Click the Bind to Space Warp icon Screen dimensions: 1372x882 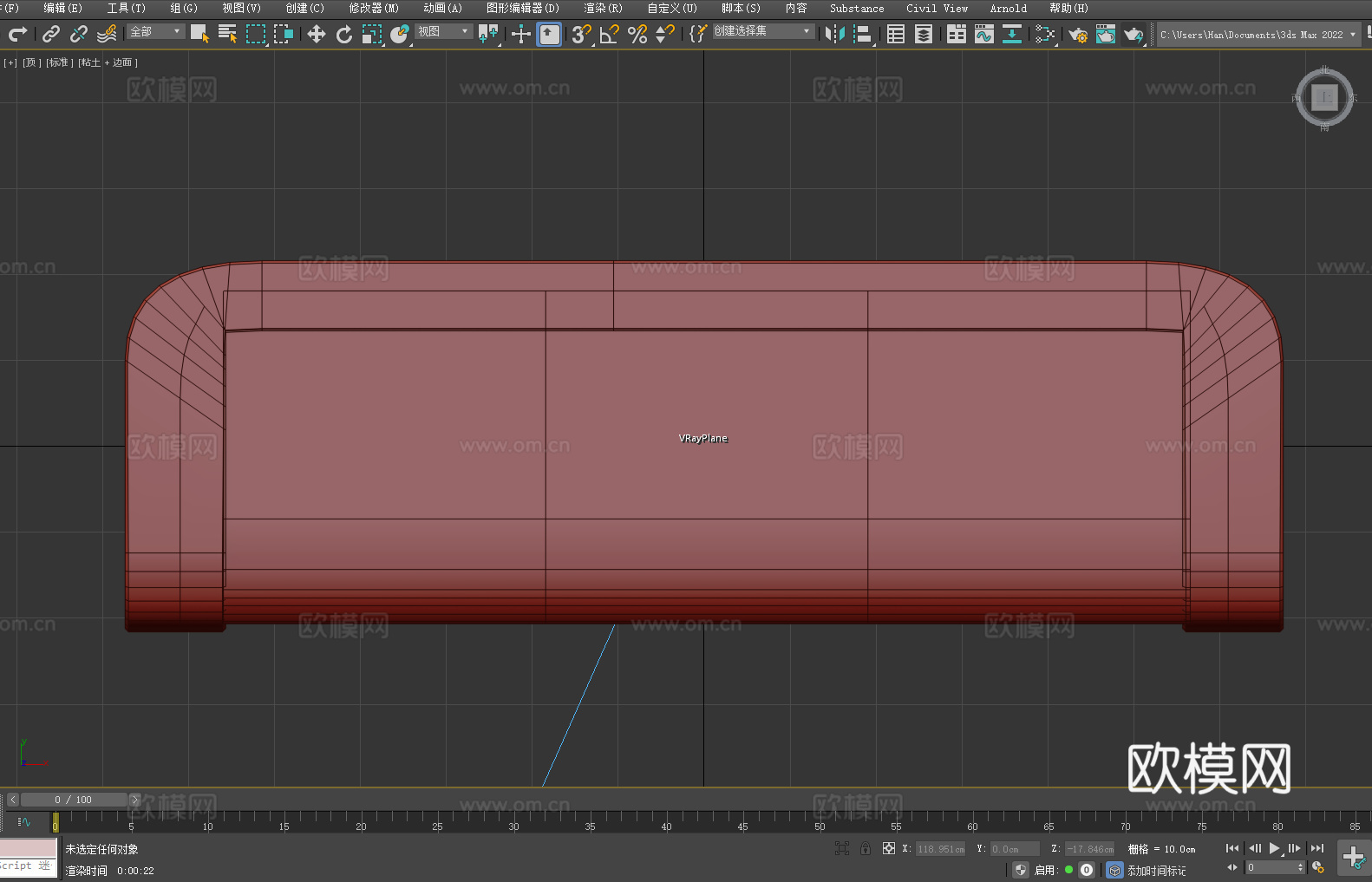tap(107, 34)
